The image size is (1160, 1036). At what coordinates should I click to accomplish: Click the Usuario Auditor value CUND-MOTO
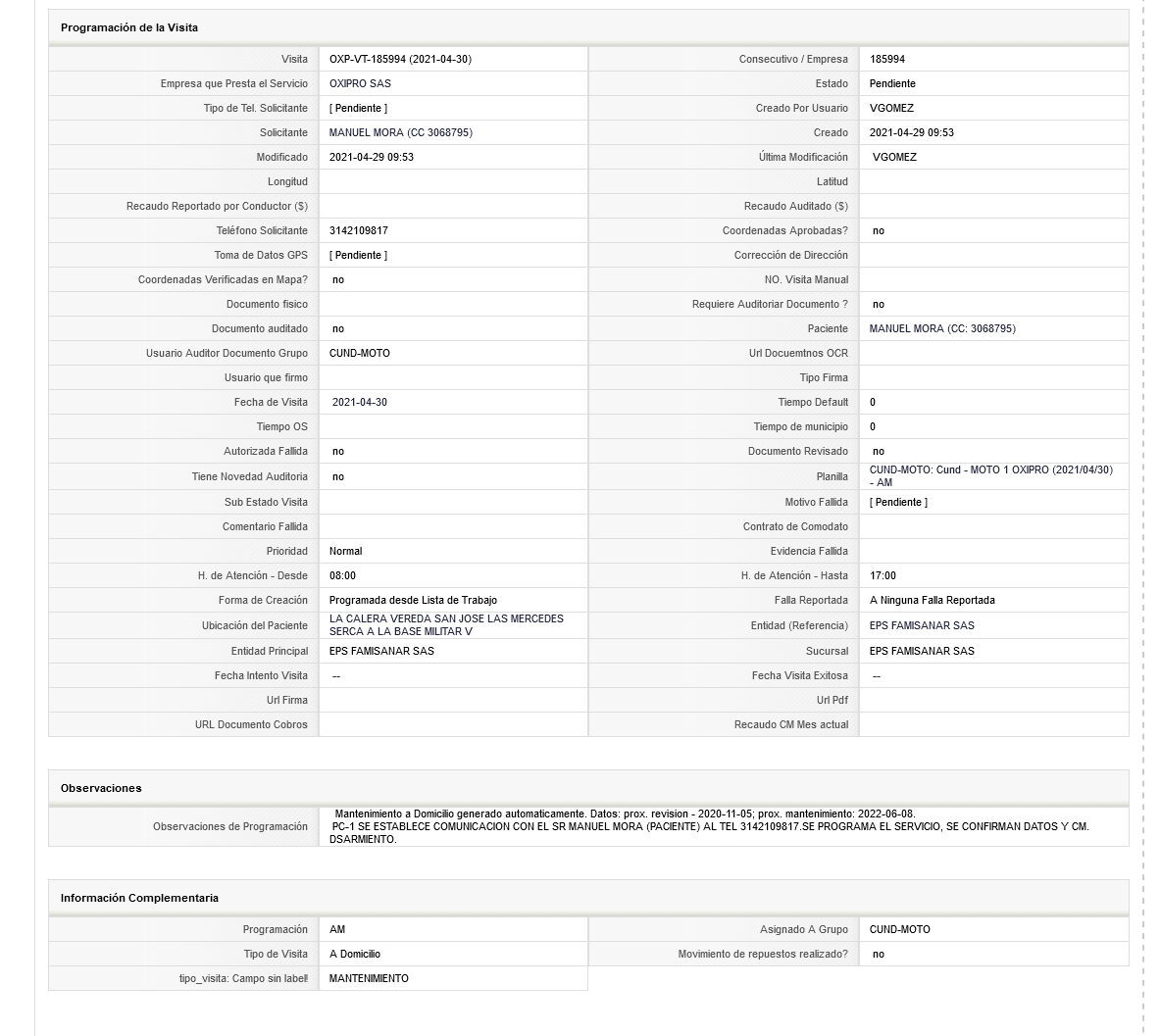[360, 354]
